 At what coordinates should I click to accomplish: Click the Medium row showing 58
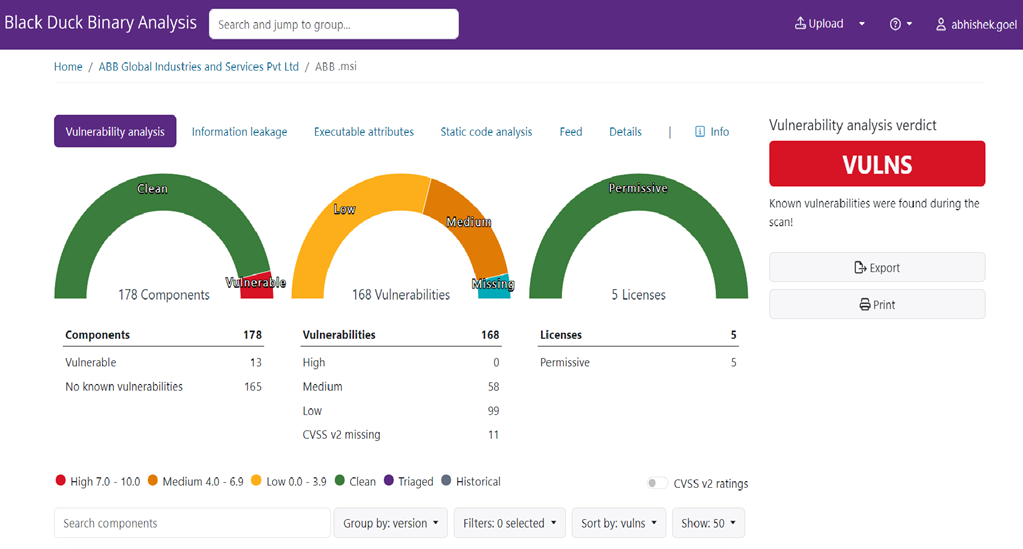tap(401, 386)
